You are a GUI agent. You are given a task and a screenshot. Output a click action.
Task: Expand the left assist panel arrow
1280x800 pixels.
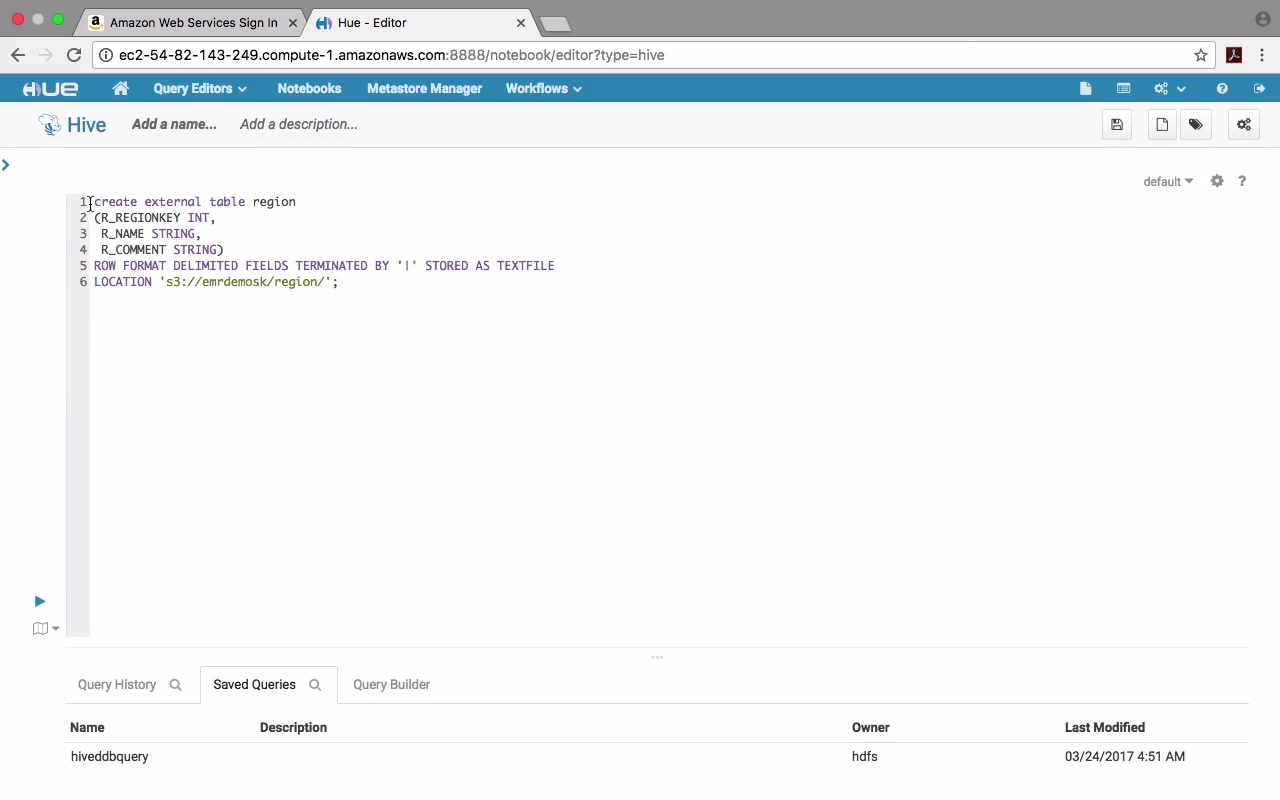pos(6,164)
